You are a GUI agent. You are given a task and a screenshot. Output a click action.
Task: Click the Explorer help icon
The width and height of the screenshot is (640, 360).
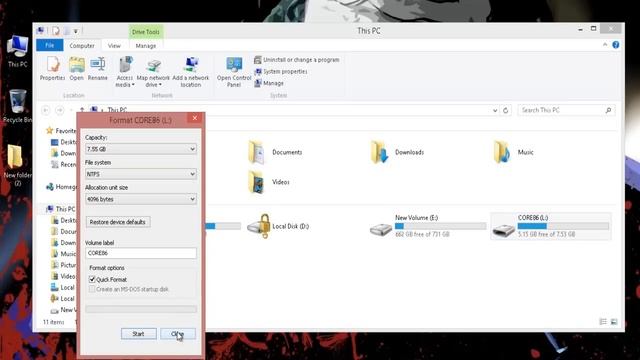point(616,45)
